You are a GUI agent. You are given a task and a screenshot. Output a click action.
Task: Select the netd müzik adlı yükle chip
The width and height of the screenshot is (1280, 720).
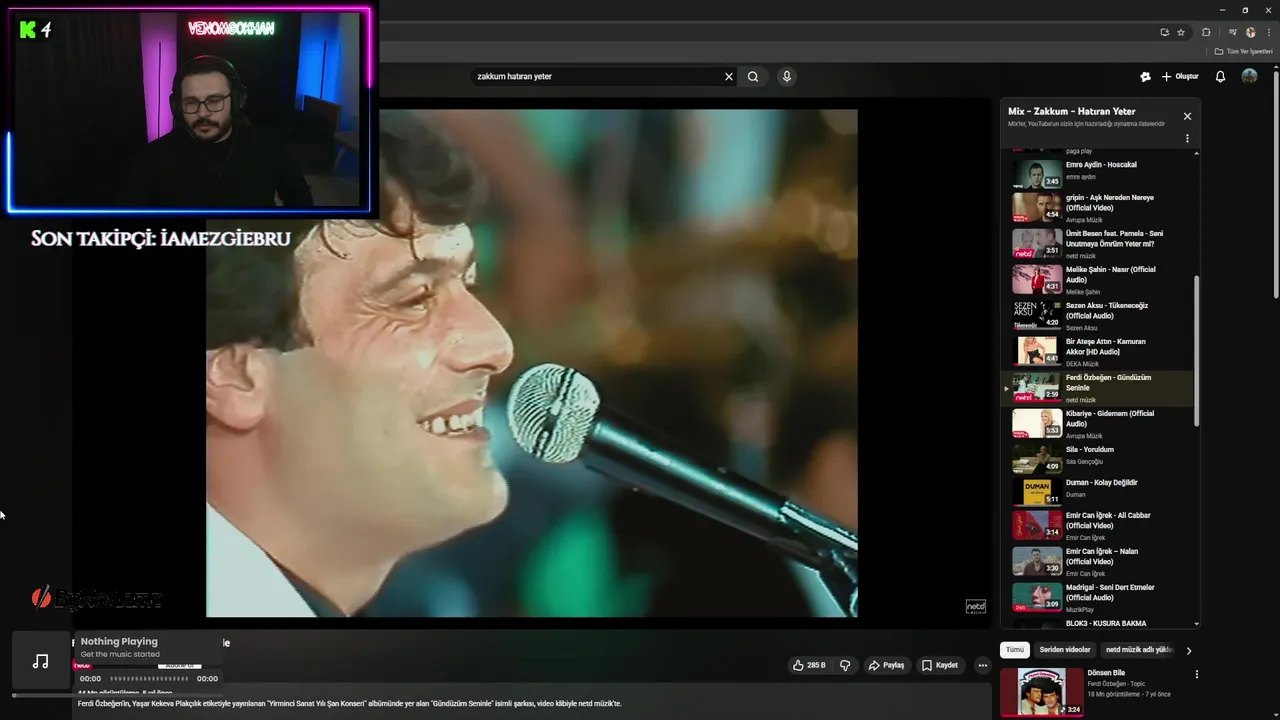pos(1138,650)
